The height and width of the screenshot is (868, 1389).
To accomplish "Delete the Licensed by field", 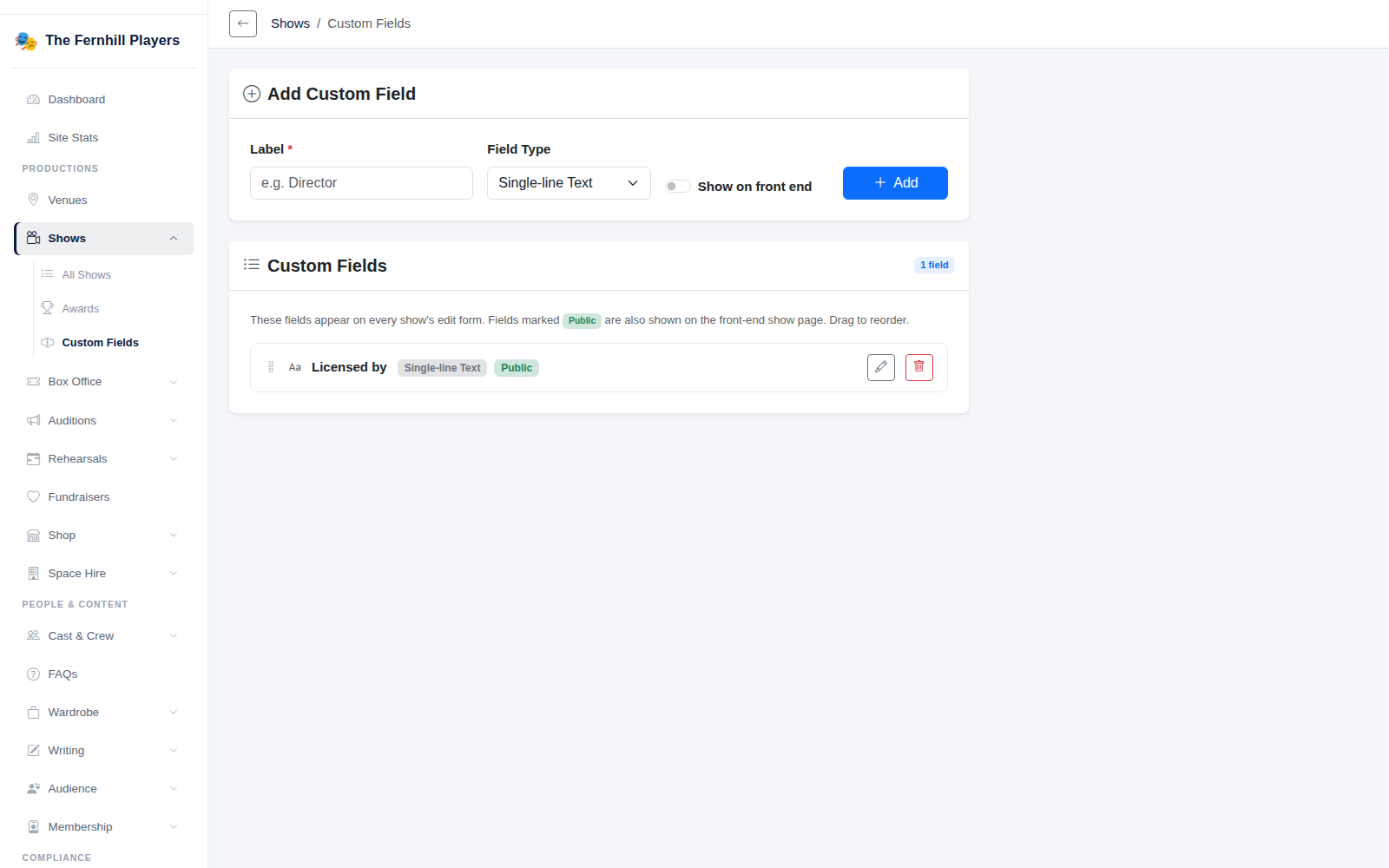I will (x=919, y=367).
